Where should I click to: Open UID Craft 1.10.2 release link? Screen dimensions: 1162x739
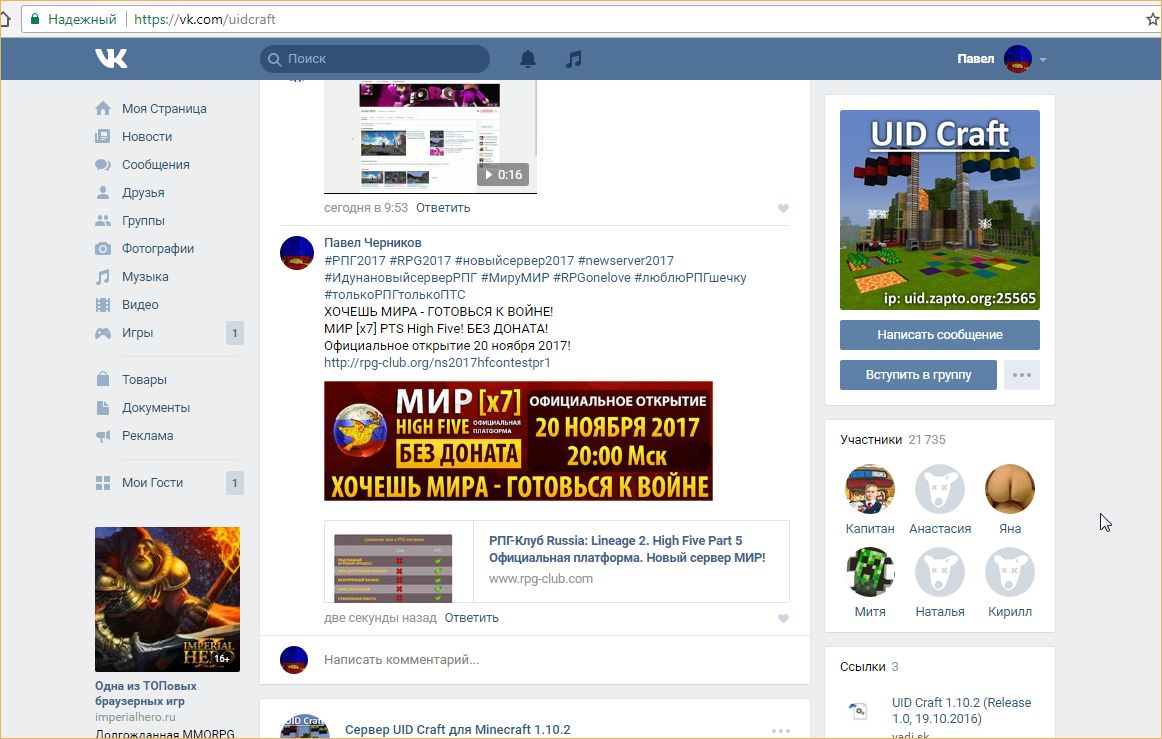pos(961,710)
